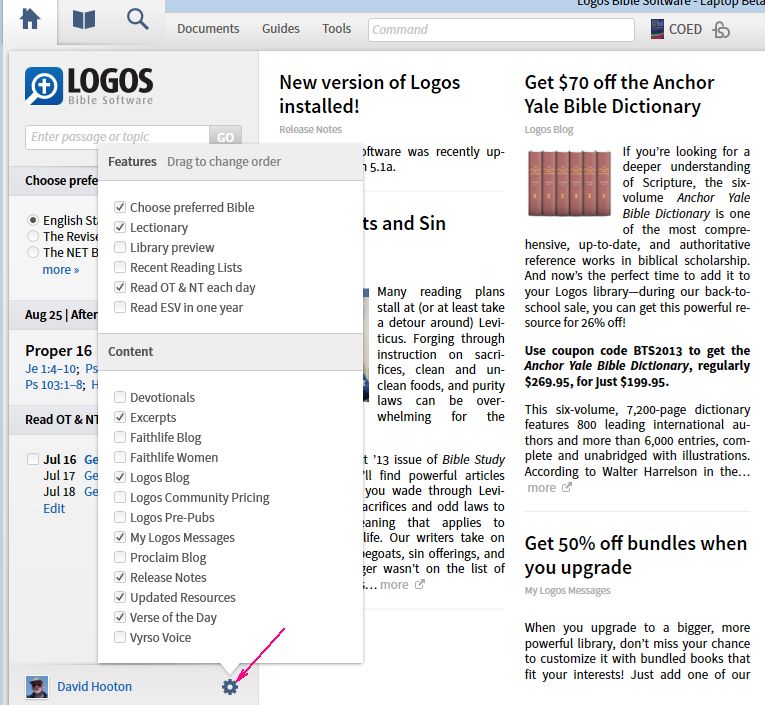Check the Jul 16 reading checkbox
Screen dimensions: 765x705
coord(33,459)
